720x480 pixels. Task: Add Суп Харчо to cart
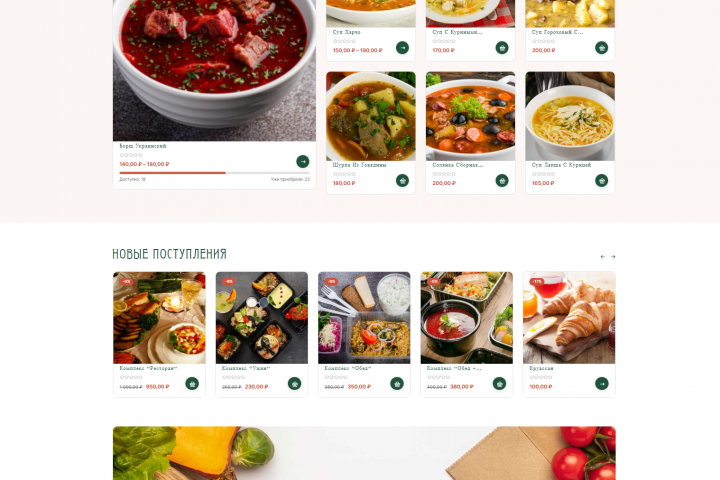(x=402, y=48)
